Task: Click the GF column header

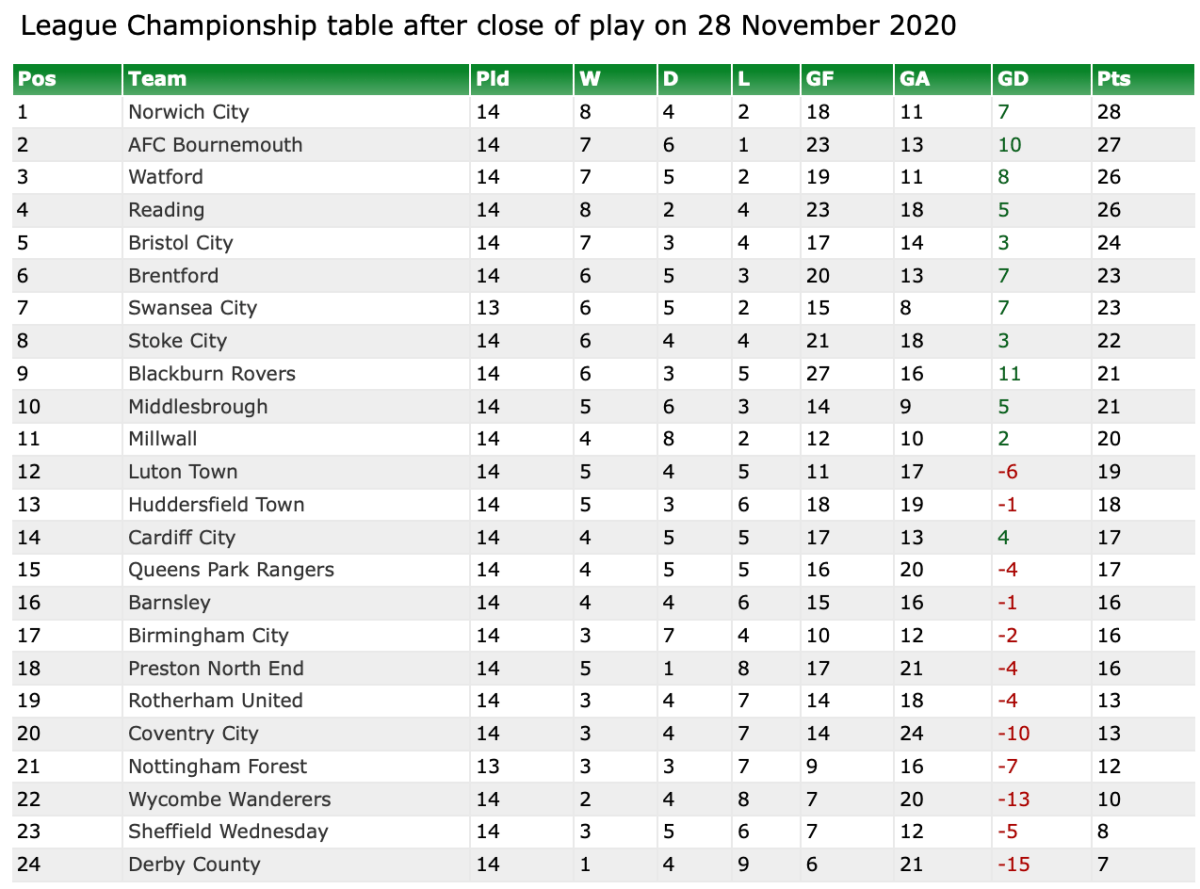Action: tap(818, 79)
